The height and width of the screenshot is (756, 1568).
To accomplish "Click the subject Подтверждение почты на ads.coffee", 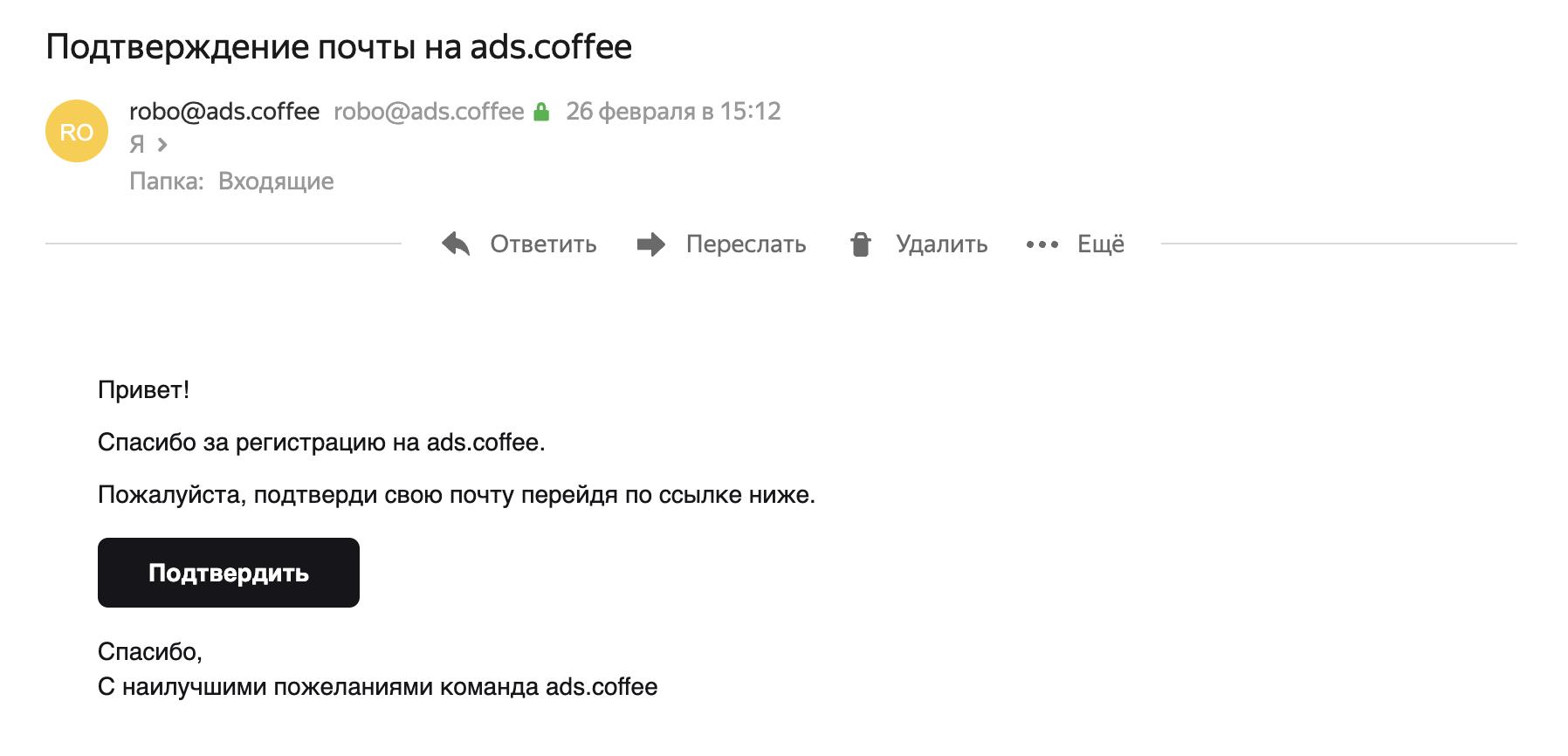I will [339, 47].
